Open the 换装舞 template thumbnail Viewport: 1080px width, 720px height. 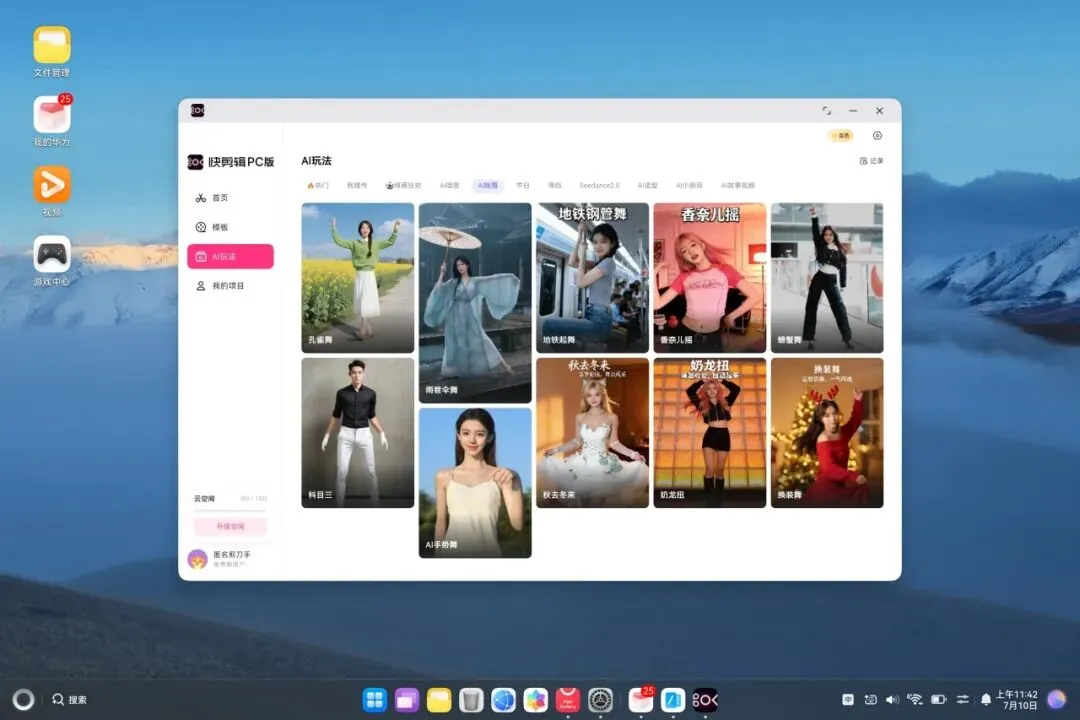827,433
